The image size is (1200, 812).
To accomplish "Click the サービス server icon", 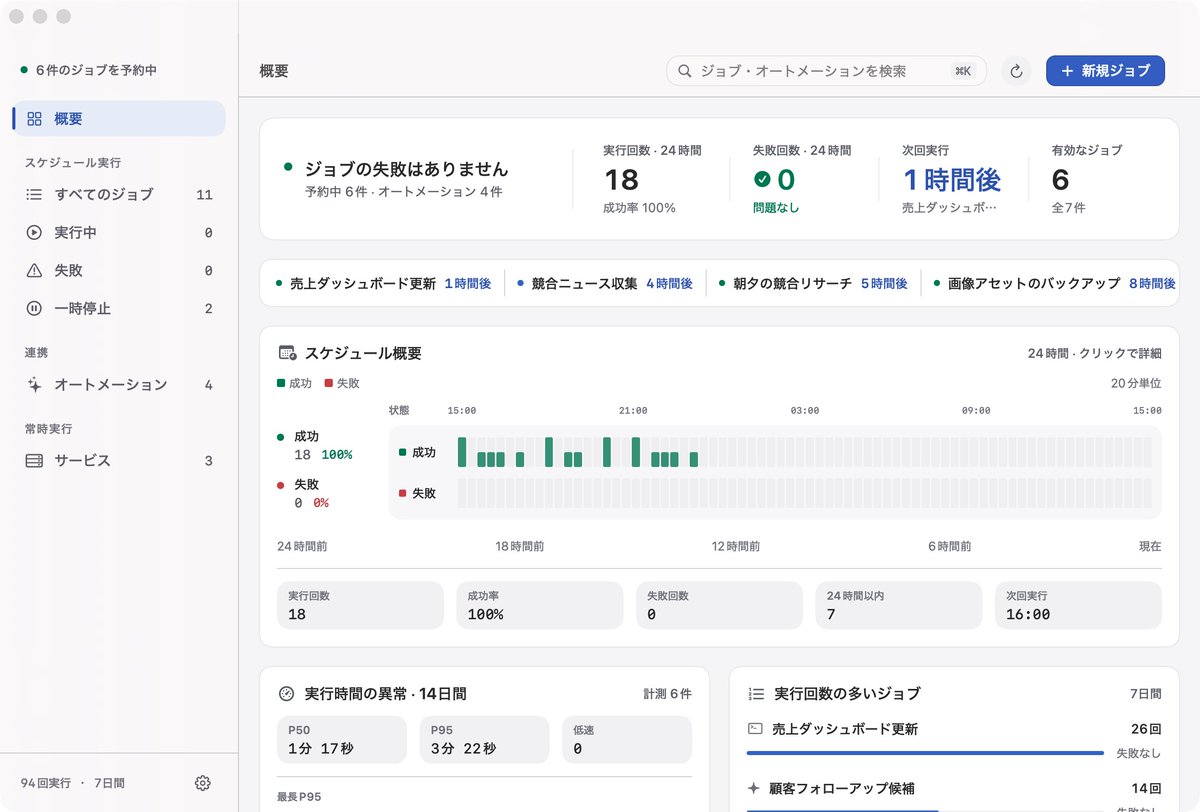I will point(34,461).
